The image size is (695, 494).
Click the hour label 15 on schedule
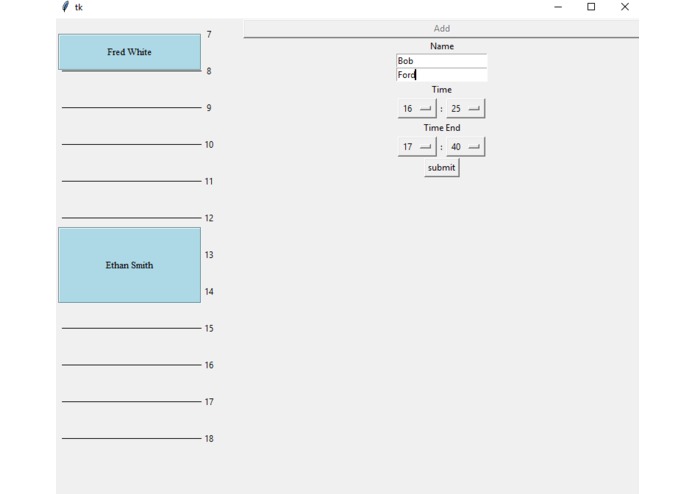[209, 328]
